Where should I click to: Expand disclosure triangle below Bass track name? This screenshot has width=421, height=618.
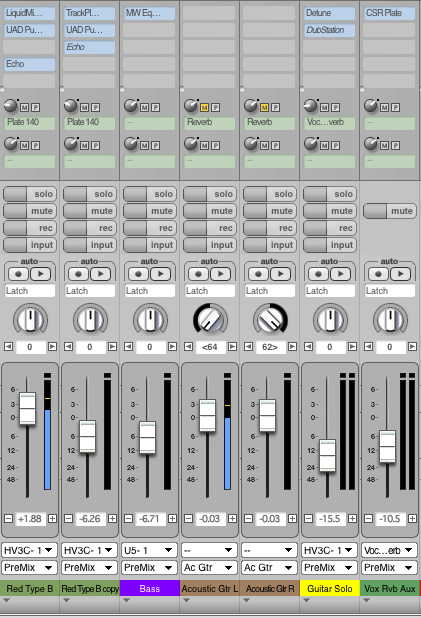pyautogui.click(x=126, y=600)
